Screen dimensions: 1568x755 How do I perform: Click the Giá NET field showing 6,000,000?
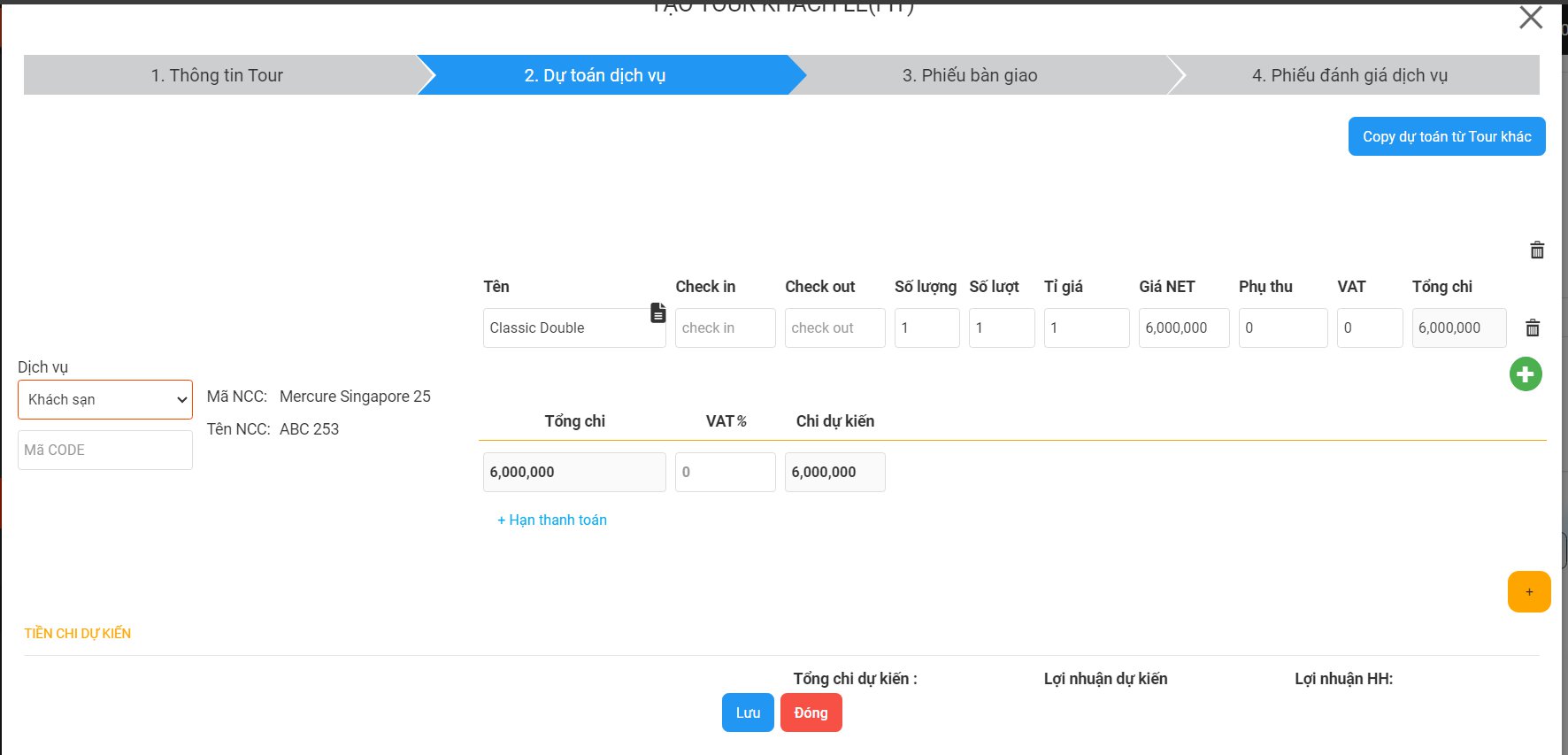[x=1183, y=328]
